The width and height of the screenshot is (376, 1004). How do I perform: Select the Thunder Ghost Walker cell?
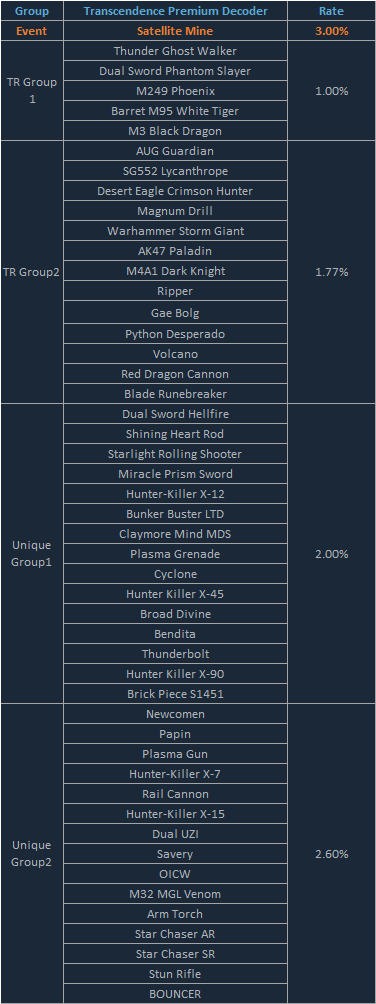(x=176, y=51)
